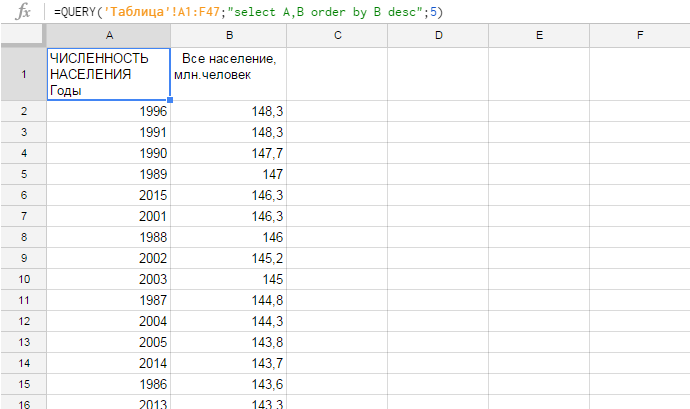Click the fx formula icon
The height and width of the screenshot is (409, 690).
(23, 11)
